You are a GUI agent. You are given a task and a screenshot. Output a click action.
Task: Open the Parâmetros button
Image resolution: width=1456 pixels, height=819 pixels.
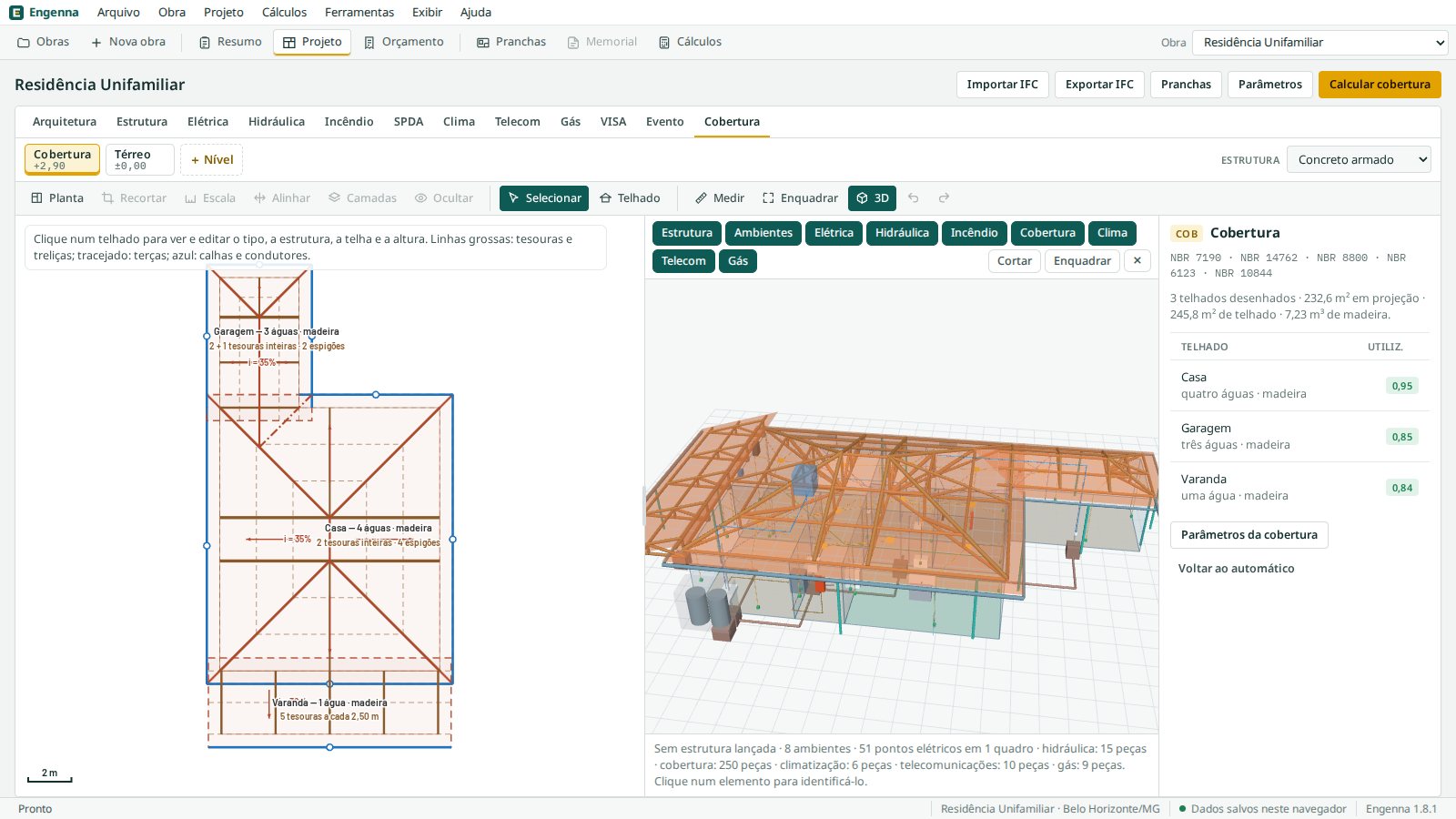[x=1269, y=85]
